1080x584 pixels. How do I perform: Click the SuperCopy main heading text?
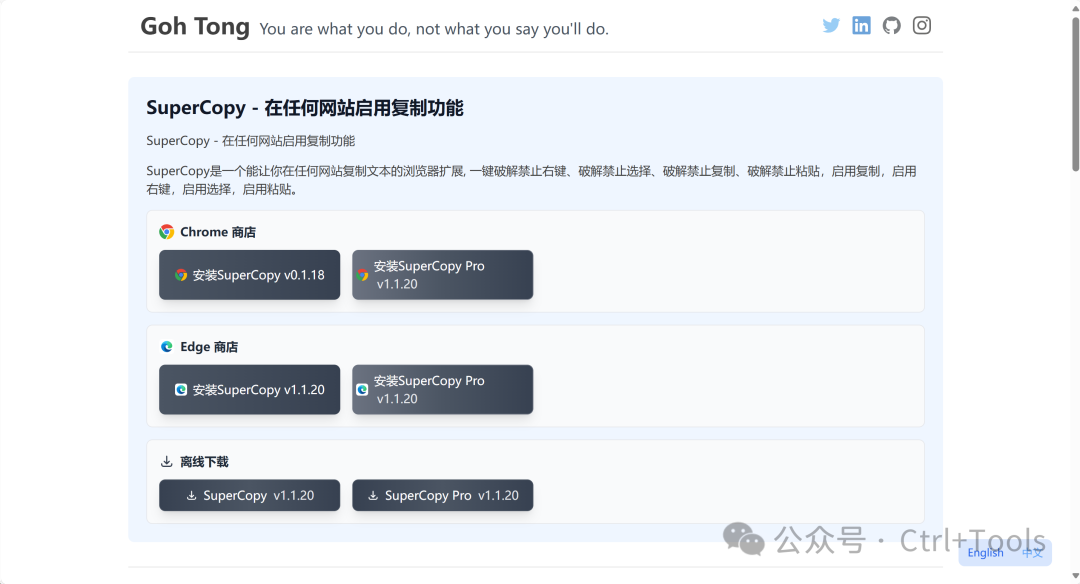click(x=305, y=108)
